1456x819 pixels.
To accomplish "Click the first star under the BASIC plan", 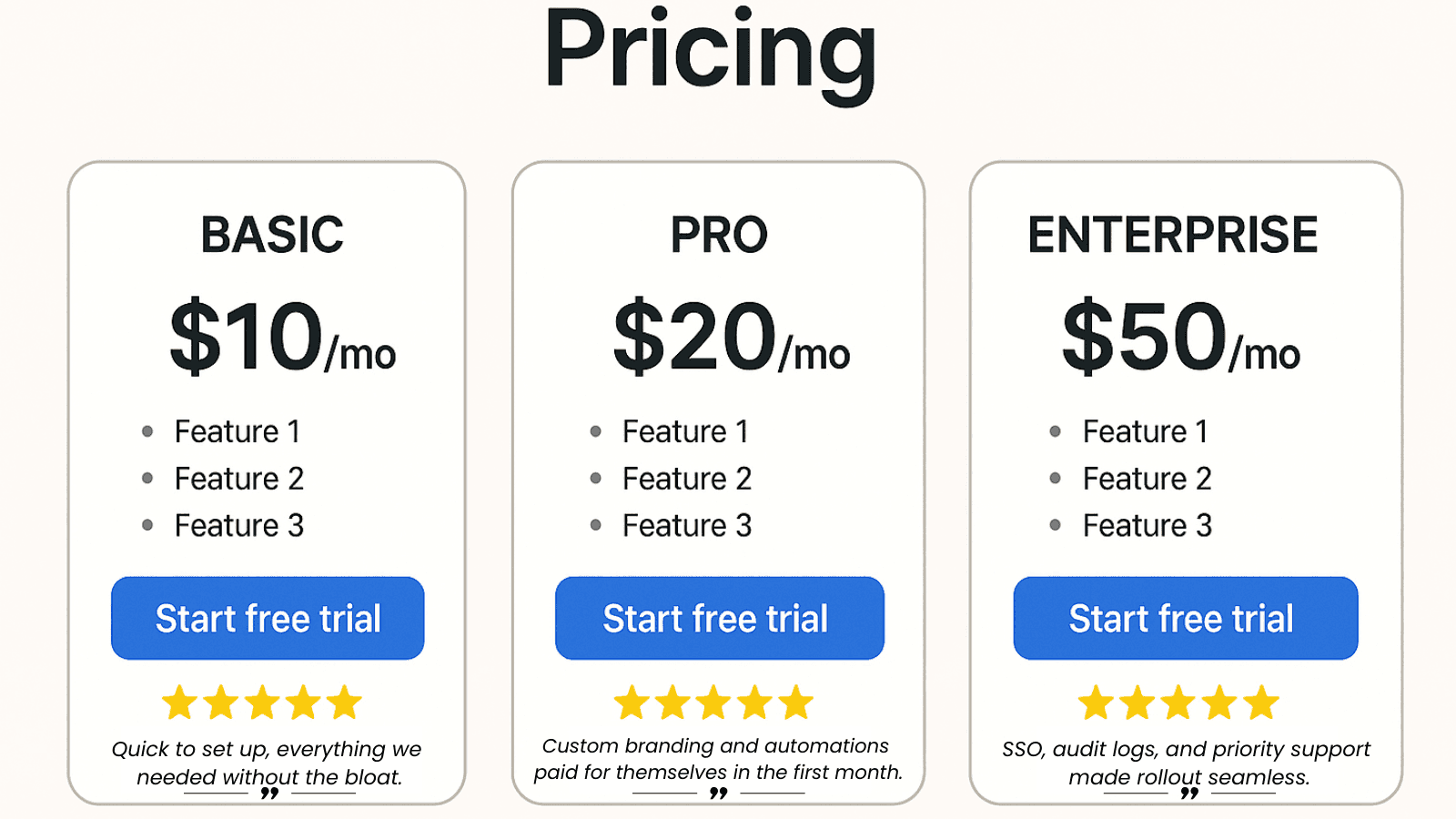I will pyautogui.click(x=178, y=702).
